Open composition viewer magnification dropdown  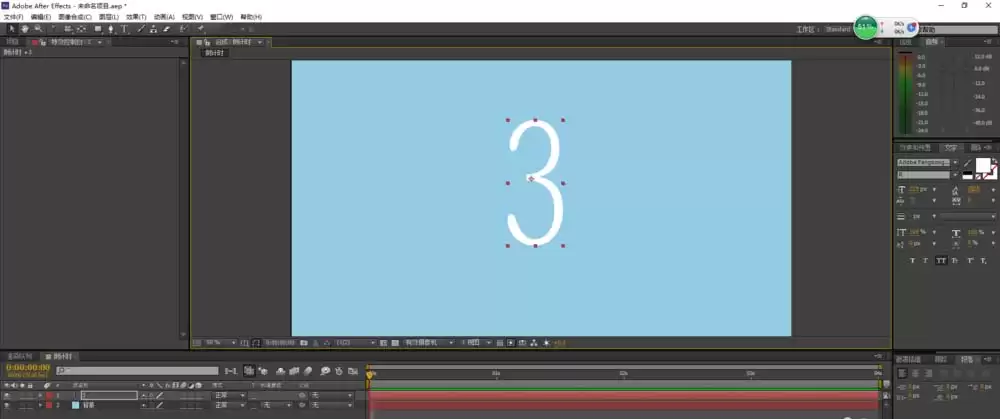220,343
